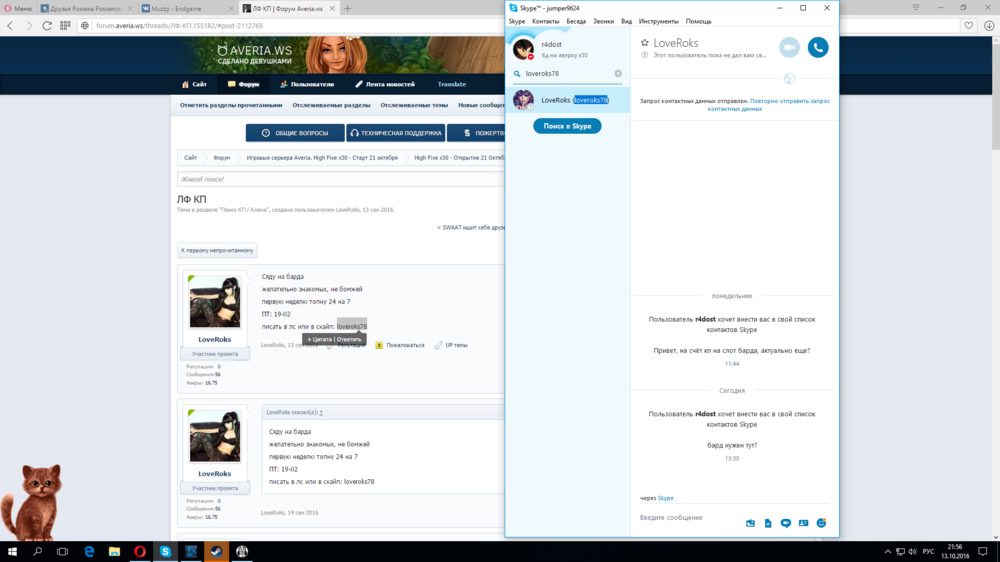Reload the forum page
Screen dimensions: 1000x562
click(x=46, y=25)
